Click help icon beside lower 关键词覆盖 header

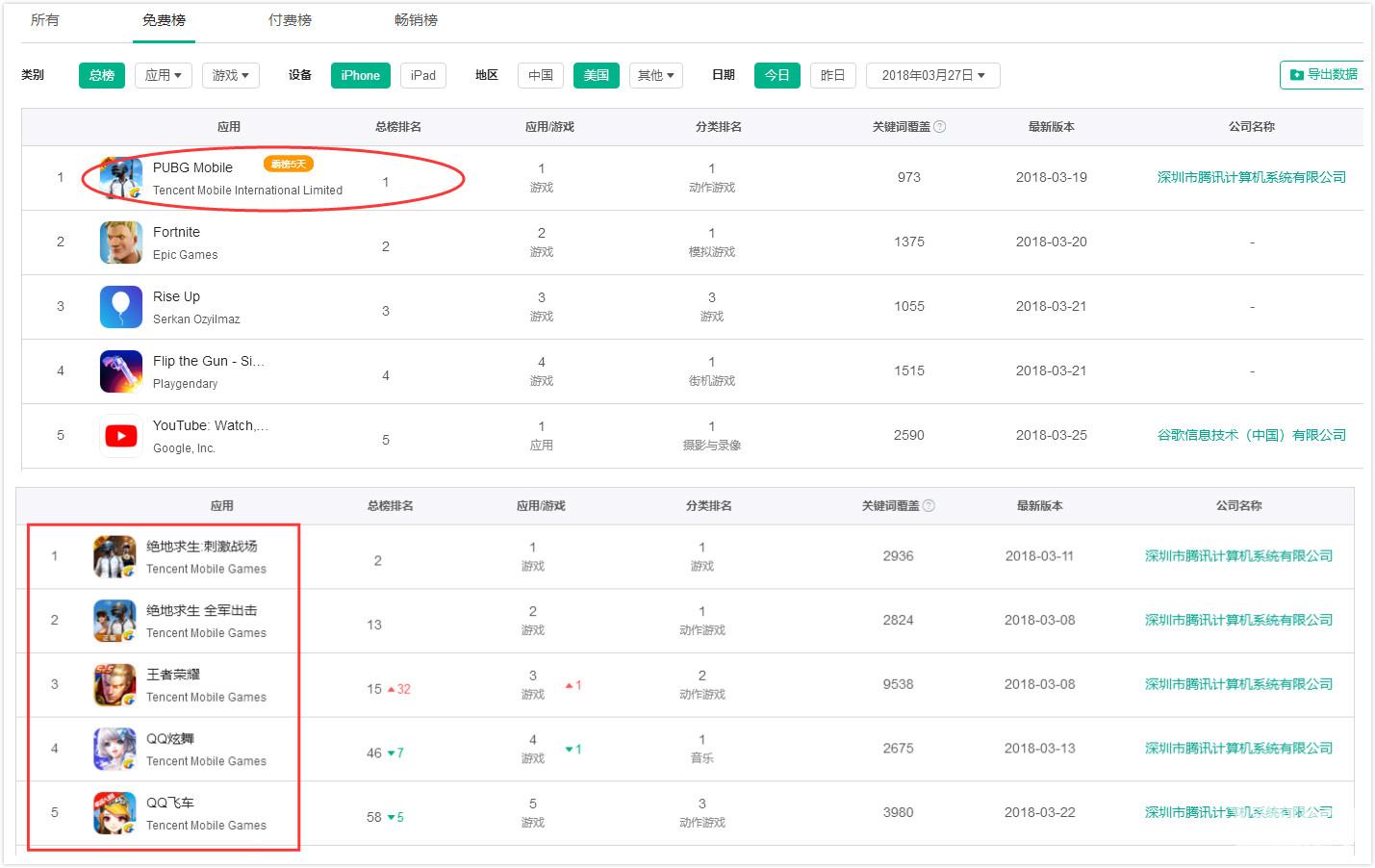[x=929, y=505]
